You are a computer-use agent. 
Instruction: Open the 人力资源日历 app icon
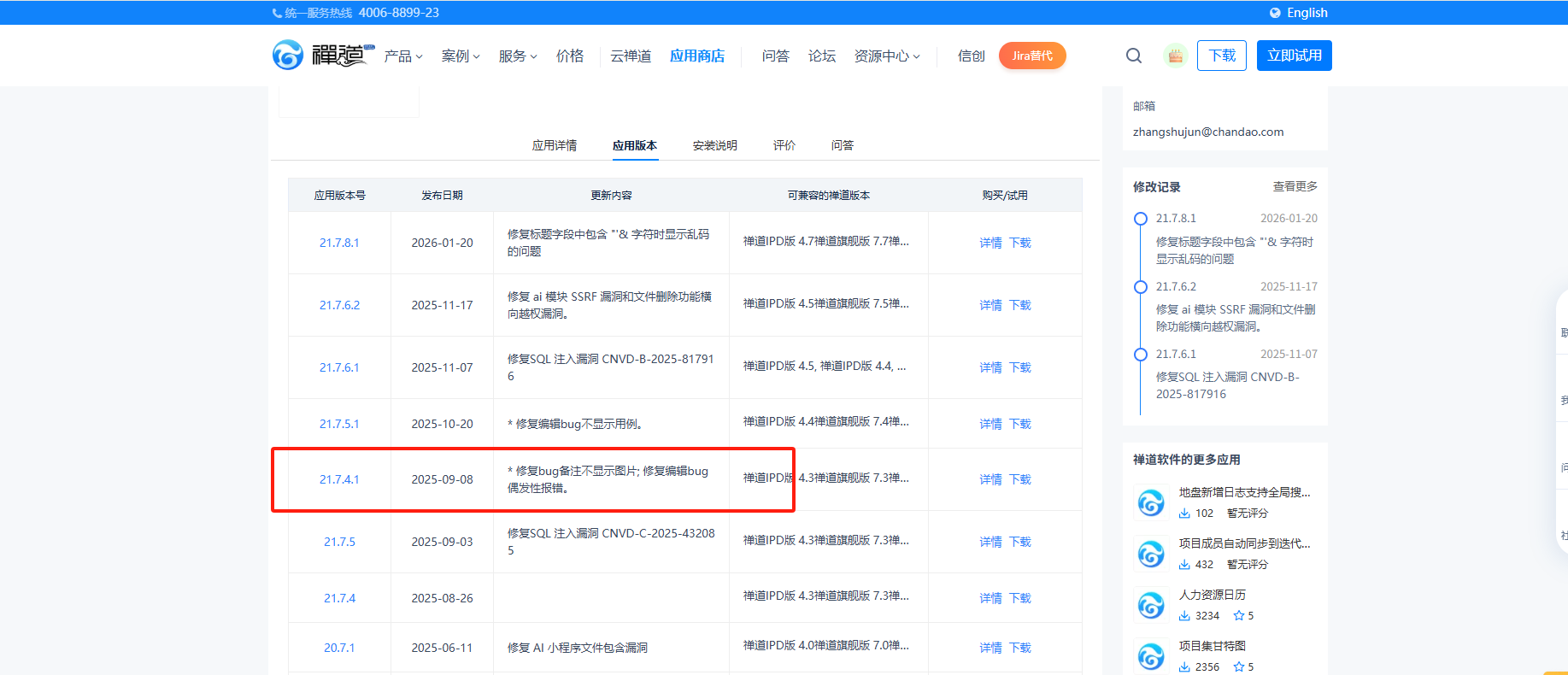[x=1151, y=605]
